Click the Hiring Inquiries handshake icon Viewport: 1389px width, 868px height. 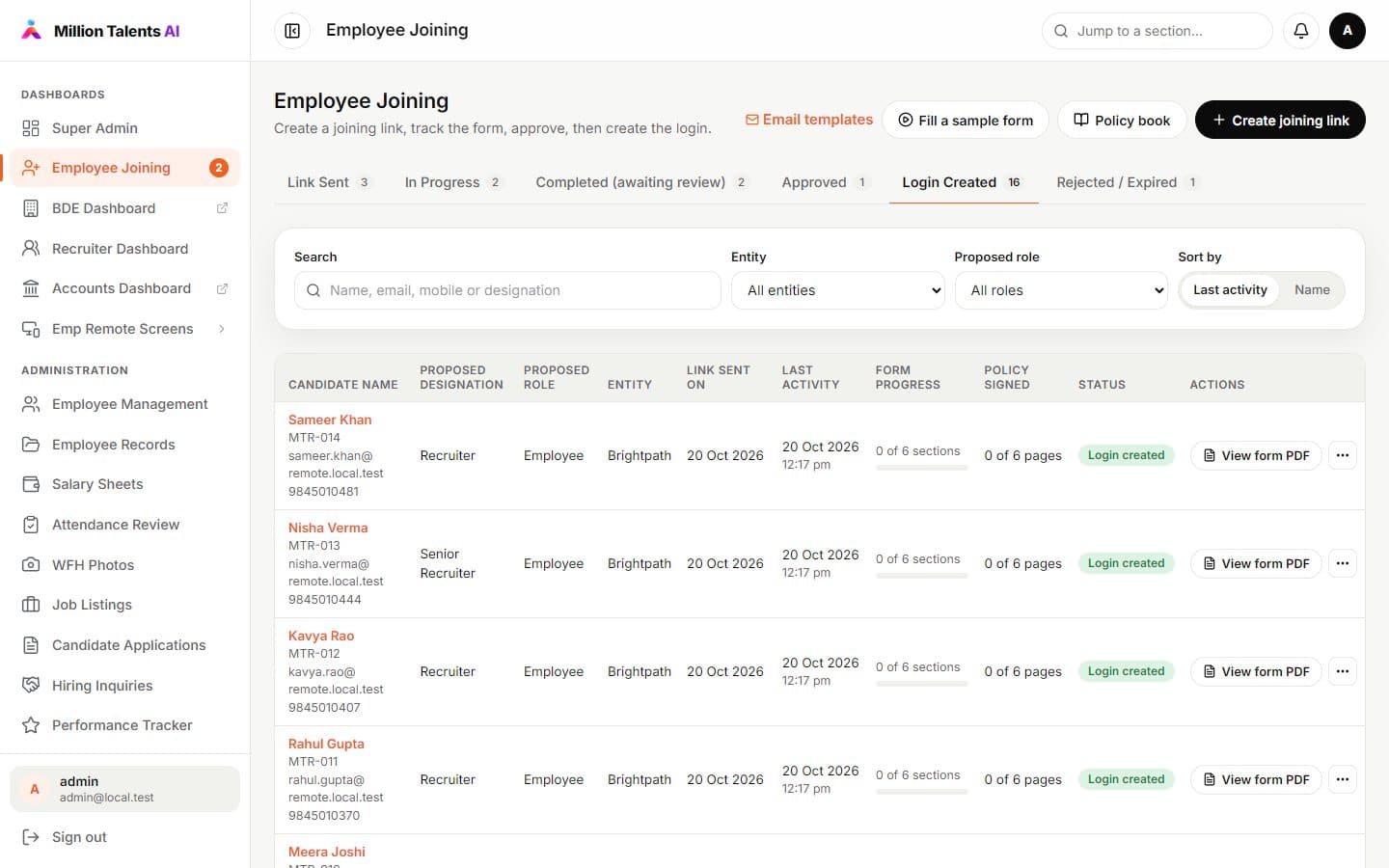coord(31,686)
